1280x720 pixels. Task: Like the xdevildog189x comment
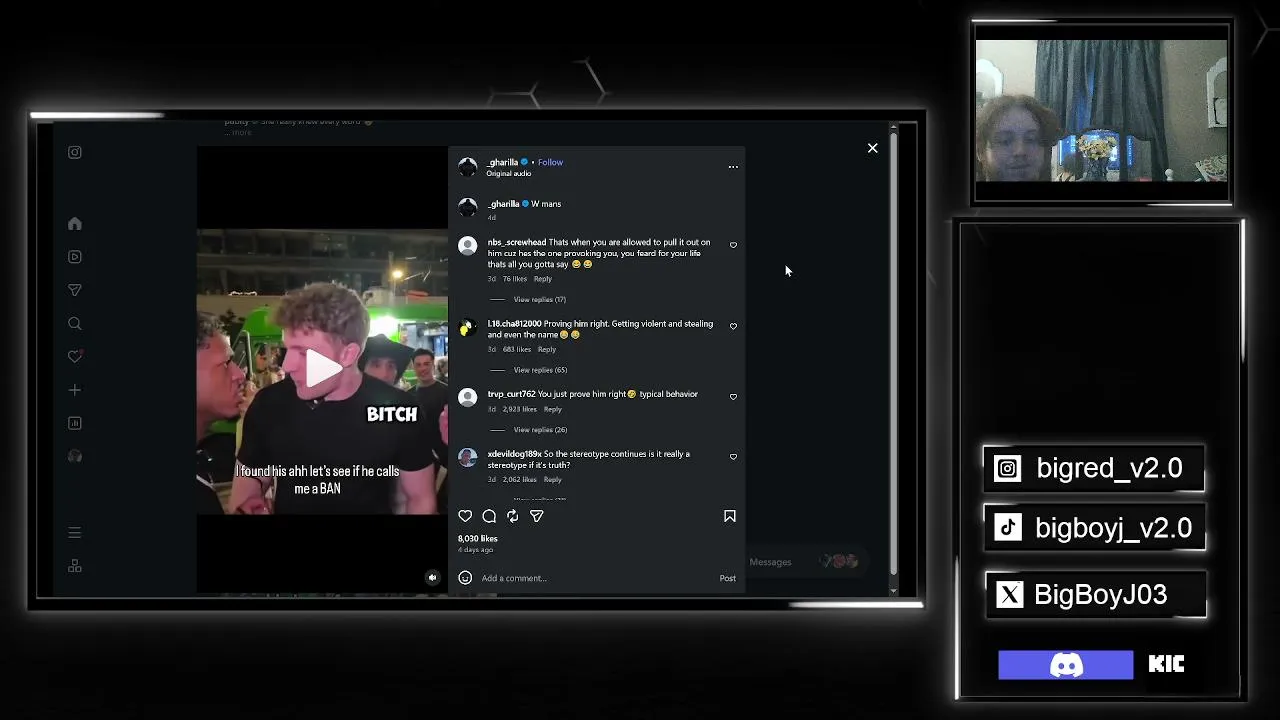[x=733, y=457]
